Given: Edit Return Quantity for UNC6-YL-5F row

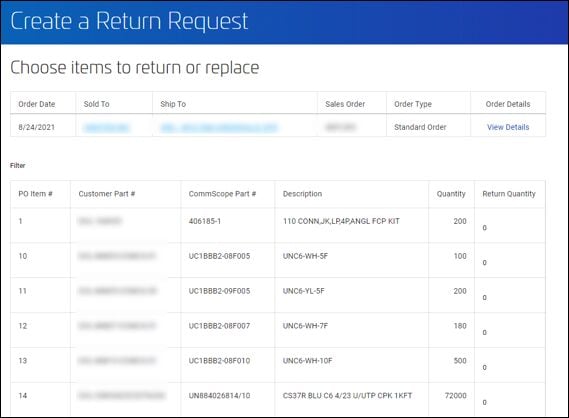Looking at the screenshot, I should coord(484,298).
